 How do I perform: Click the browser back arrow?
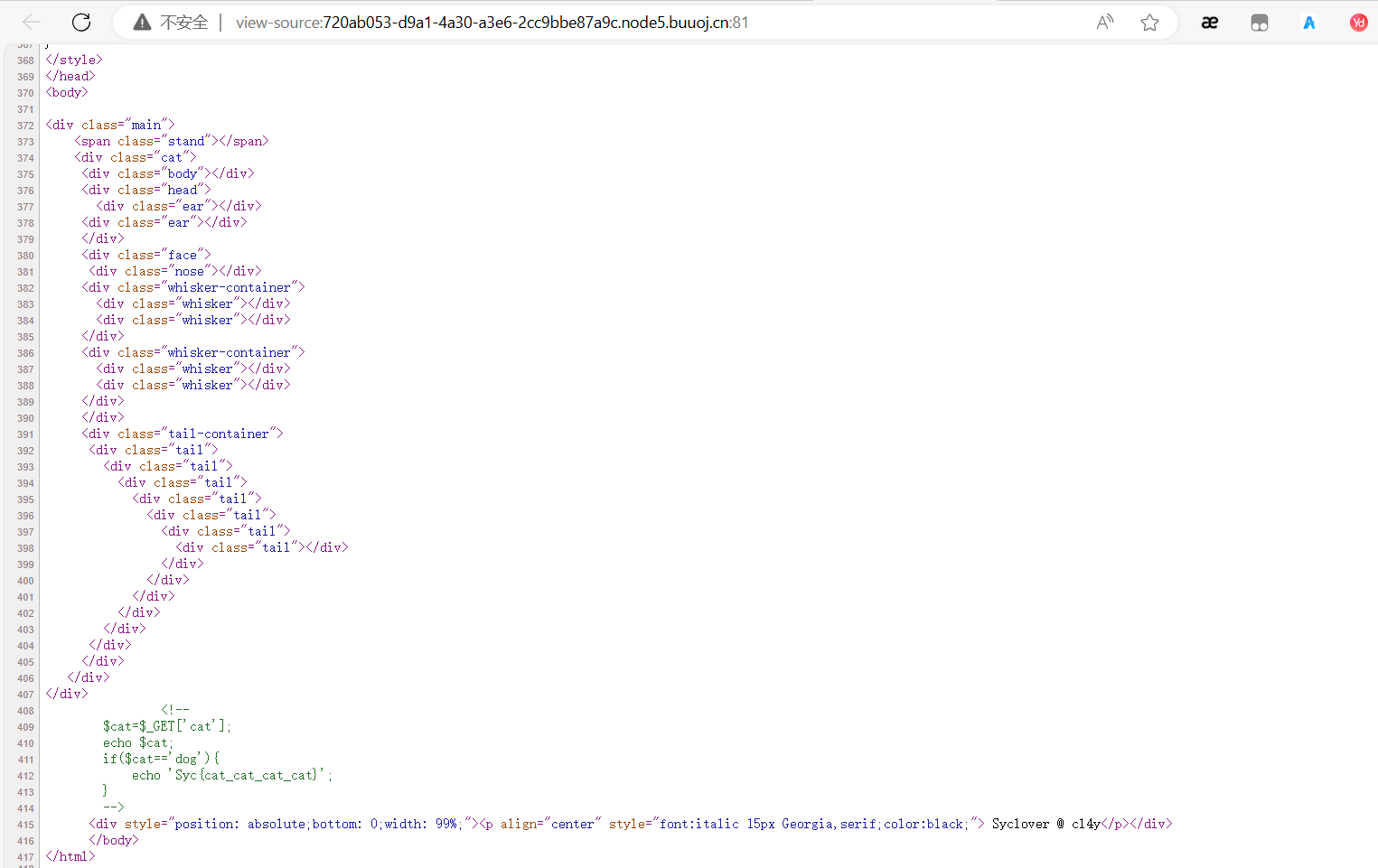(x=32, y=23)
